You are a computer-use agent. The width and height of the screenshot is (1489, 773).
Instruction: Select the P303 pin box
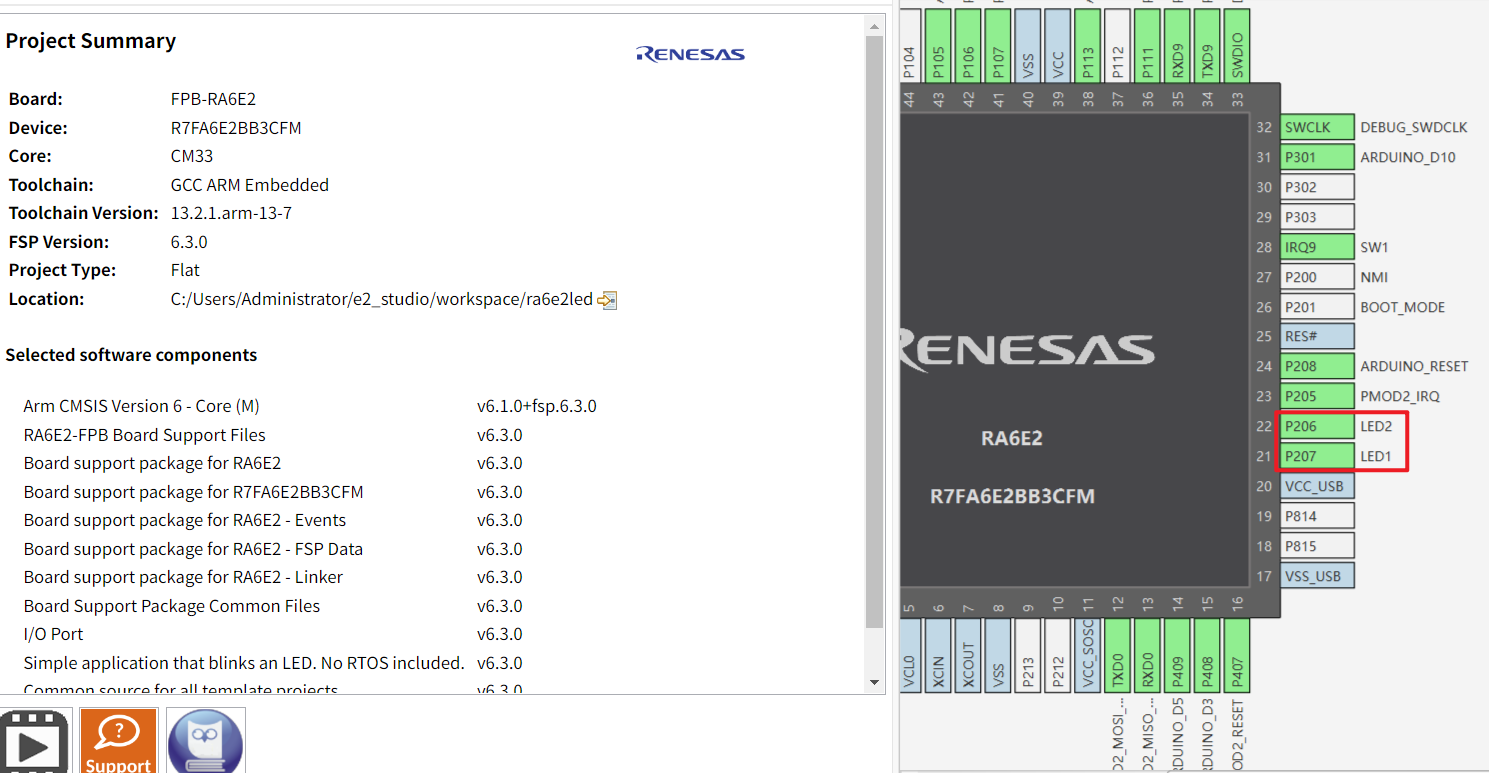1317,217
